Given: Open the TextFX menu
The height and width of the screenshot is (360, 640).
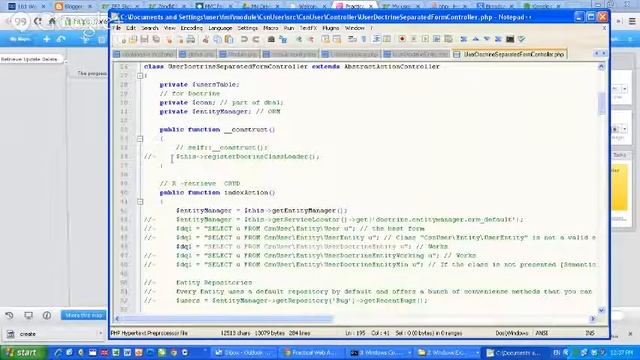Looking at the screenshot, I should click(308, 28).
